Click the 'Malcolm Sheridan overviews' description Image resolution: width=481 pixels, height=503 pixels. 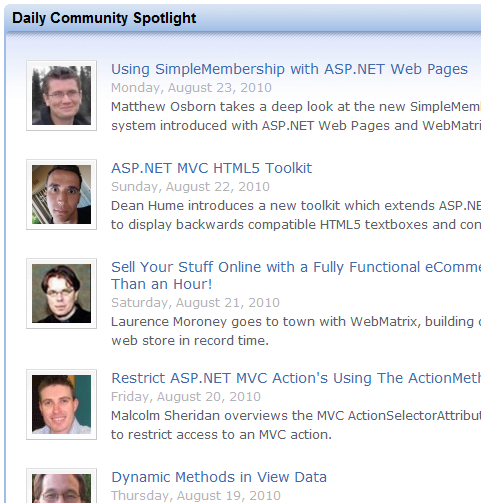[296, 425]
